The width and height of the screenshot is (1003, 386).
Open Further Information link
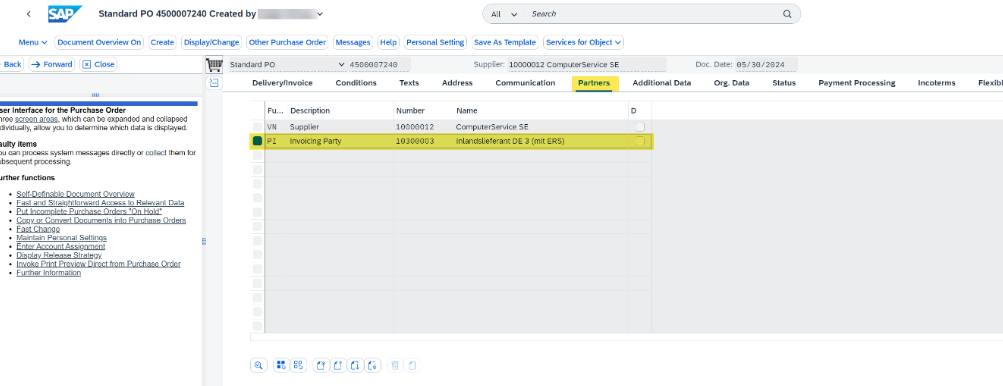pos(49,273)
